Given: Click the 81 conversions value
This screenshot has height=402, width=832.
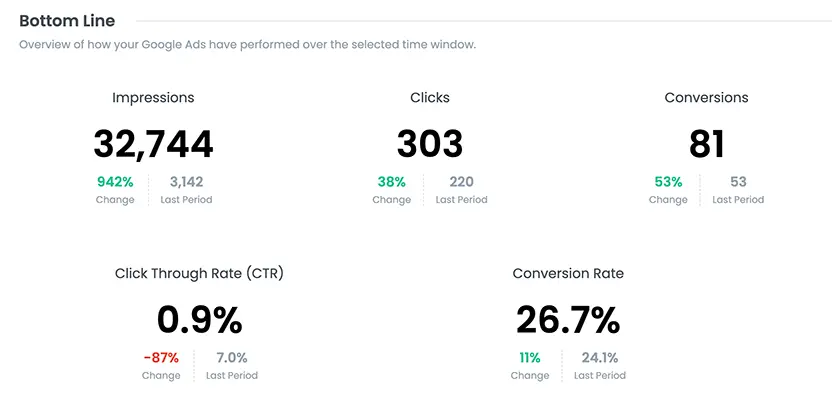Looking at the screenshot, I should tap(706, 144).
